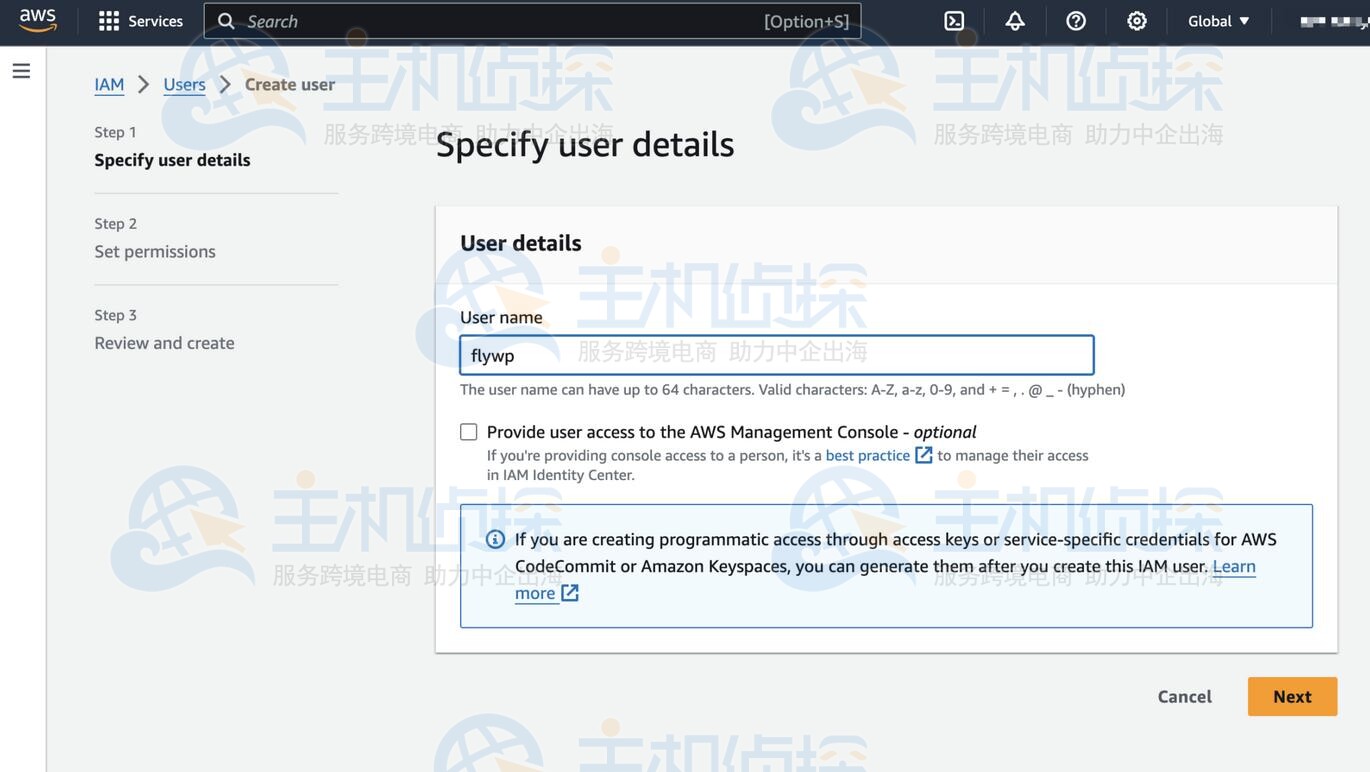Launch the CloudShell terminal icon
The height and width of the screenshot is (772, 1370).
coord(954,21)
